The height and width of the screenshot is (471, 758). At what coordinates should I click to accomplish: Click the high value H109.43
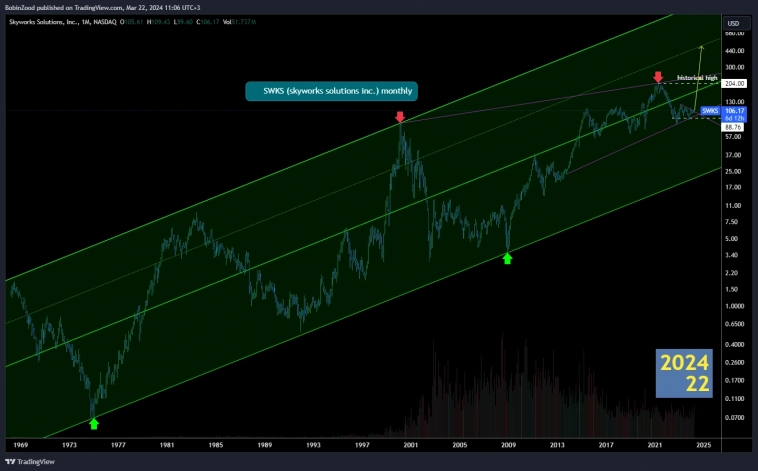click(x=159, y=22)
